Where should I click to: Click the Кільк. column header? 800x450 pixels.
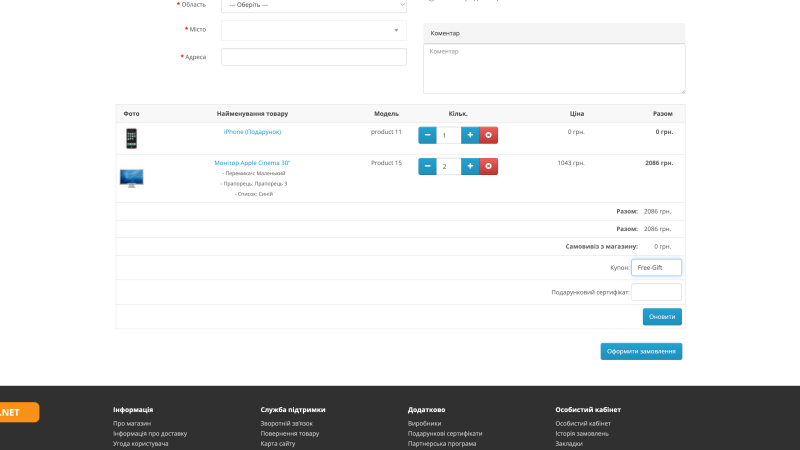458,114
